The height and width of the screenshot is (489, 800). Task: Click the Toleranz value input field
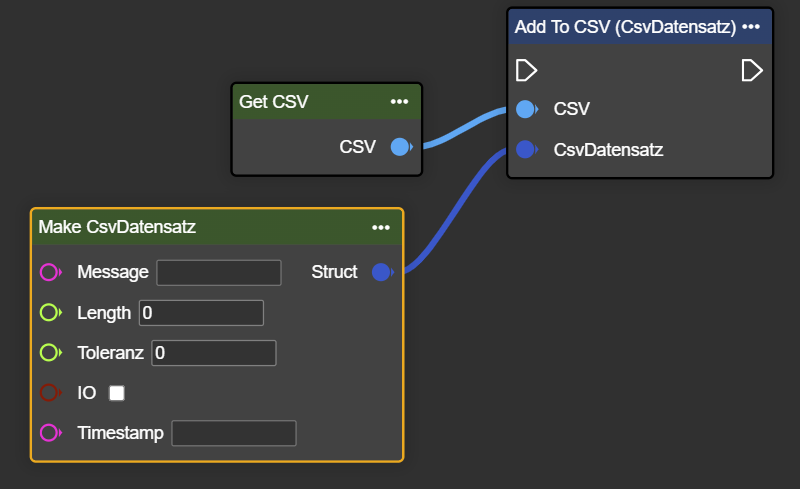pyautogui.click(x=213, y=353)
